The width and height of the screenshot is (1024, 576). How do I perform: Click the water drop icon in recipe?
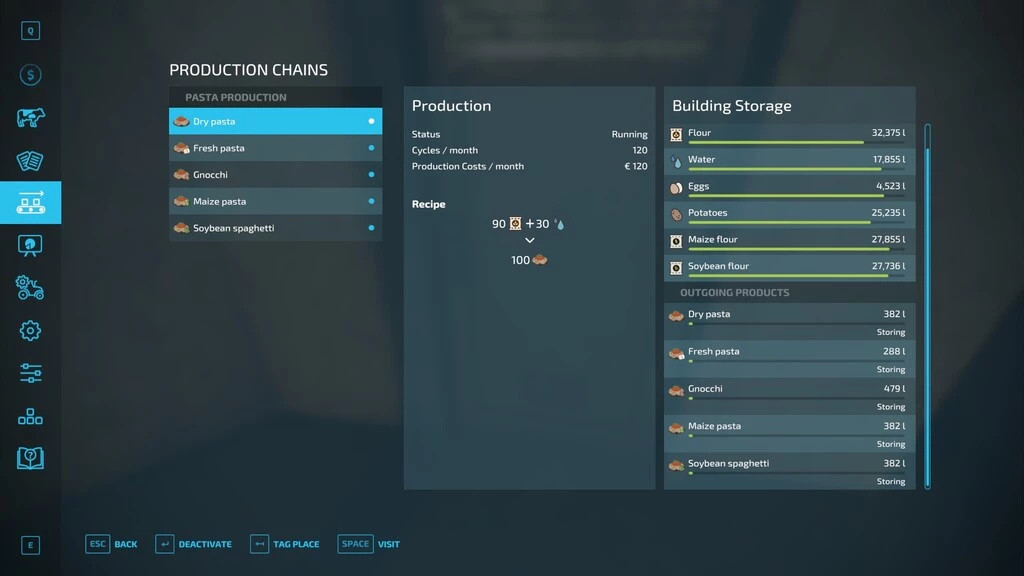pyautogui.click(x=559, y=224)
